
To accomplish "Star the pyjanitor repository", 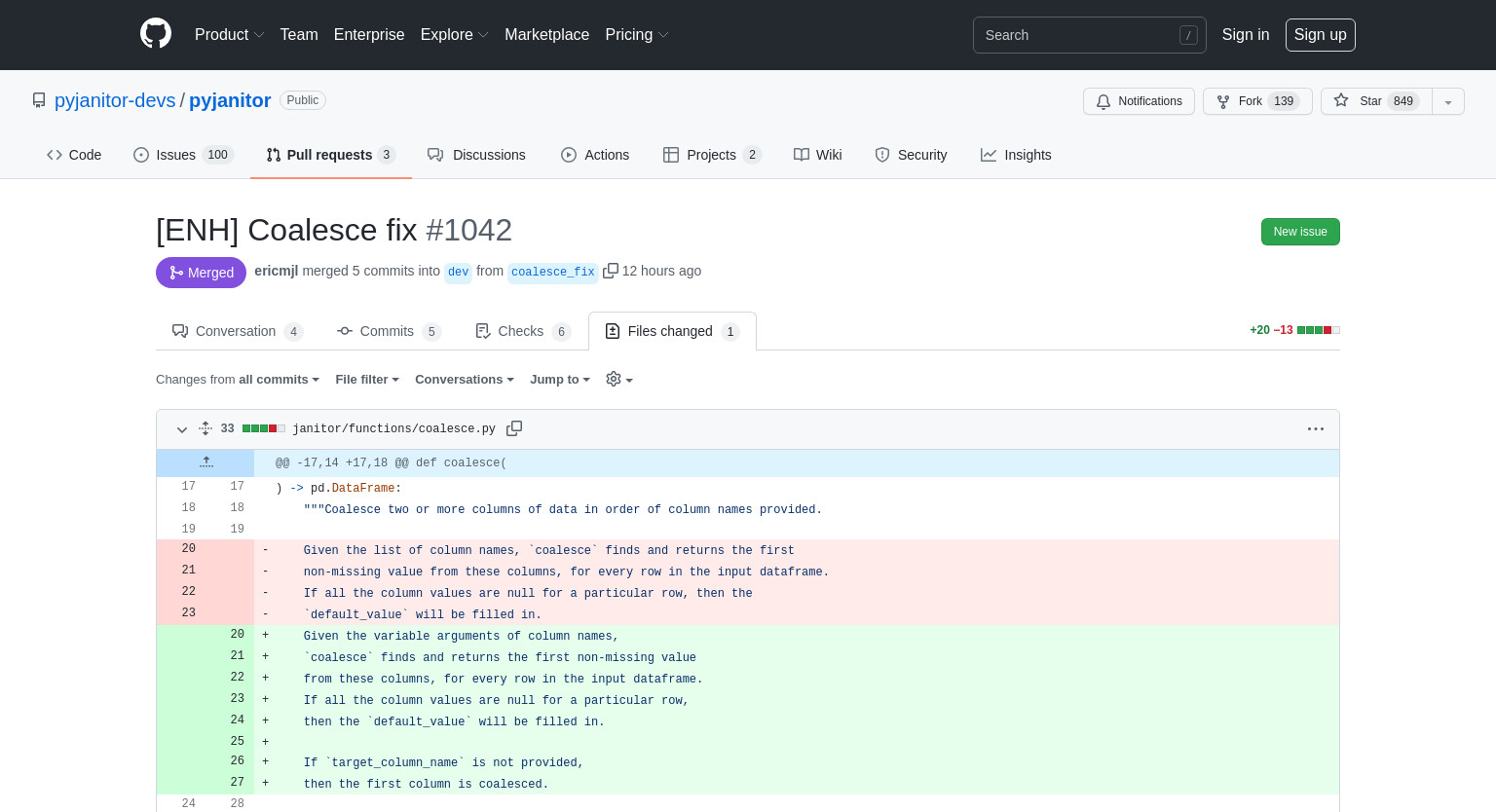I will point(1376,101).
